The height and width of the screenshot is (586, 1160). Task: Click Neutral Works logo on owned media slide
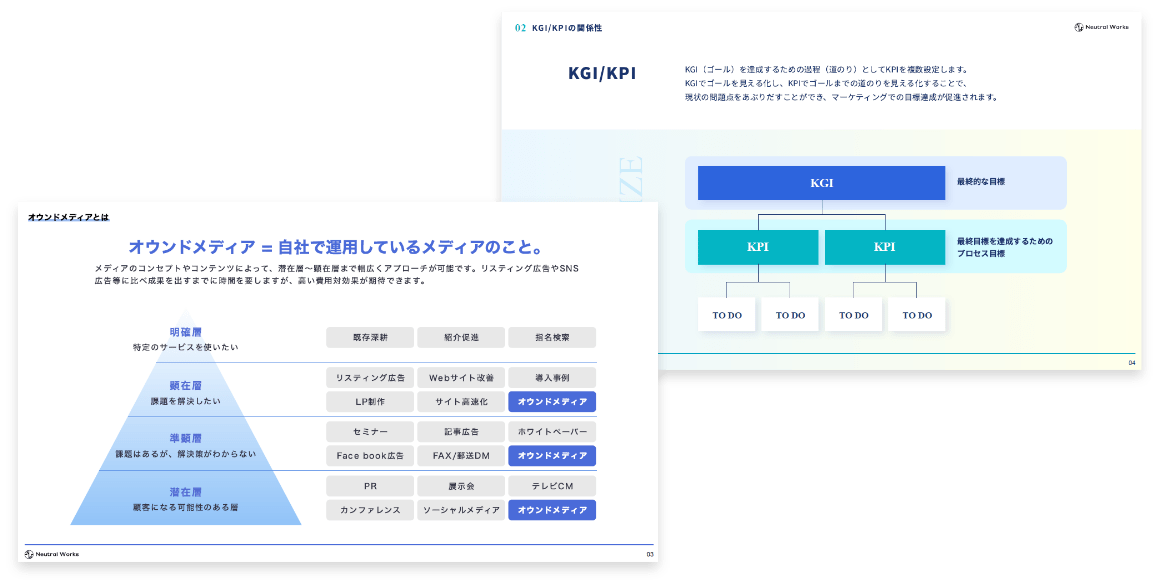(x=52, y=553)
